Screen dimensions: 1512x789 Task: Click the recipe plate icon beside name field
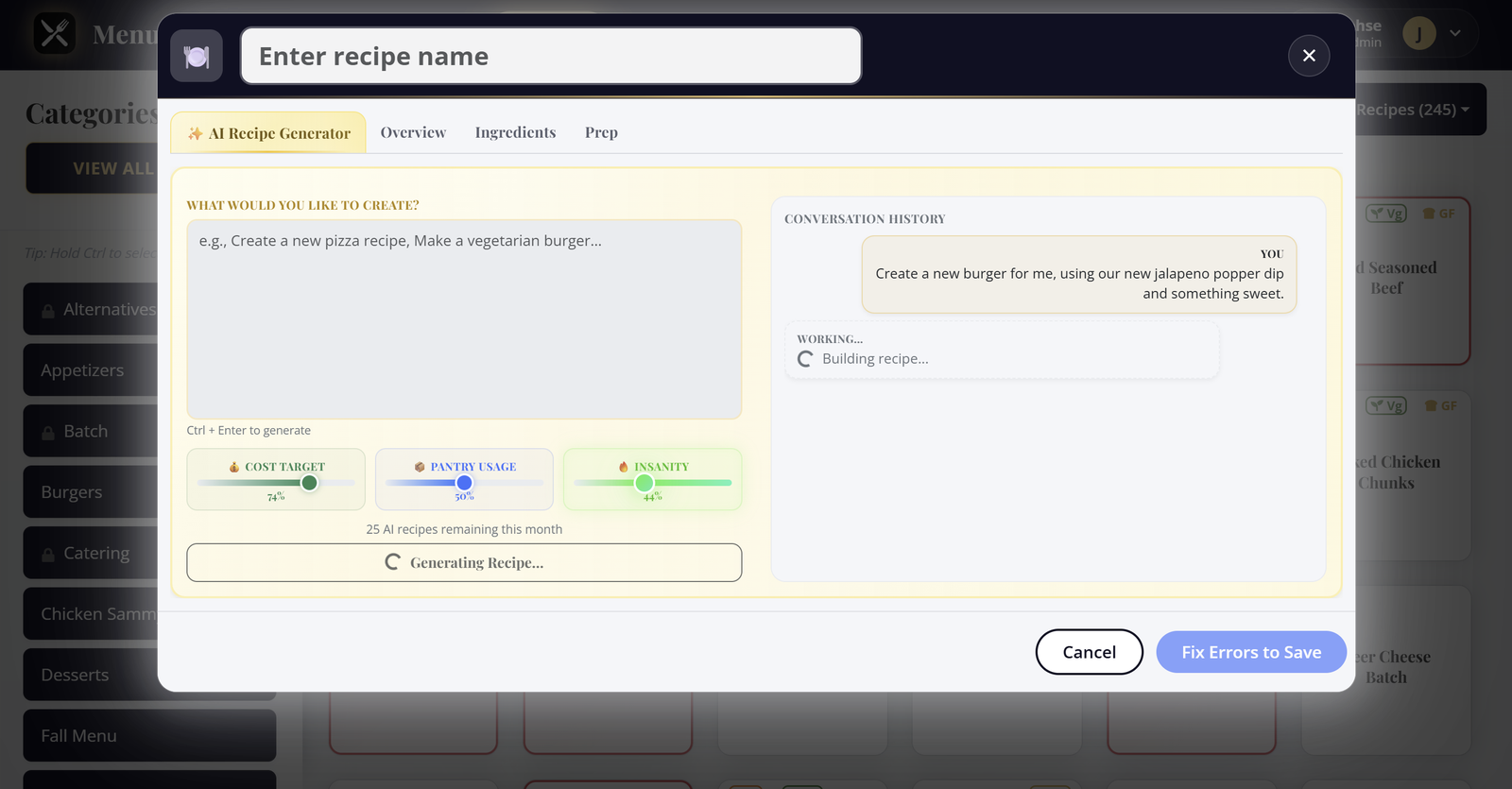point(197,56)
